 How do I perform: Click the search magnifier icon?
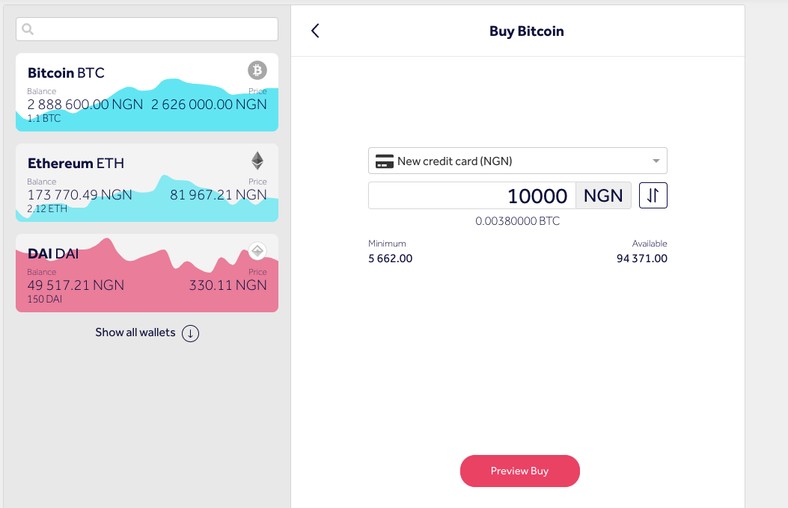28,30
